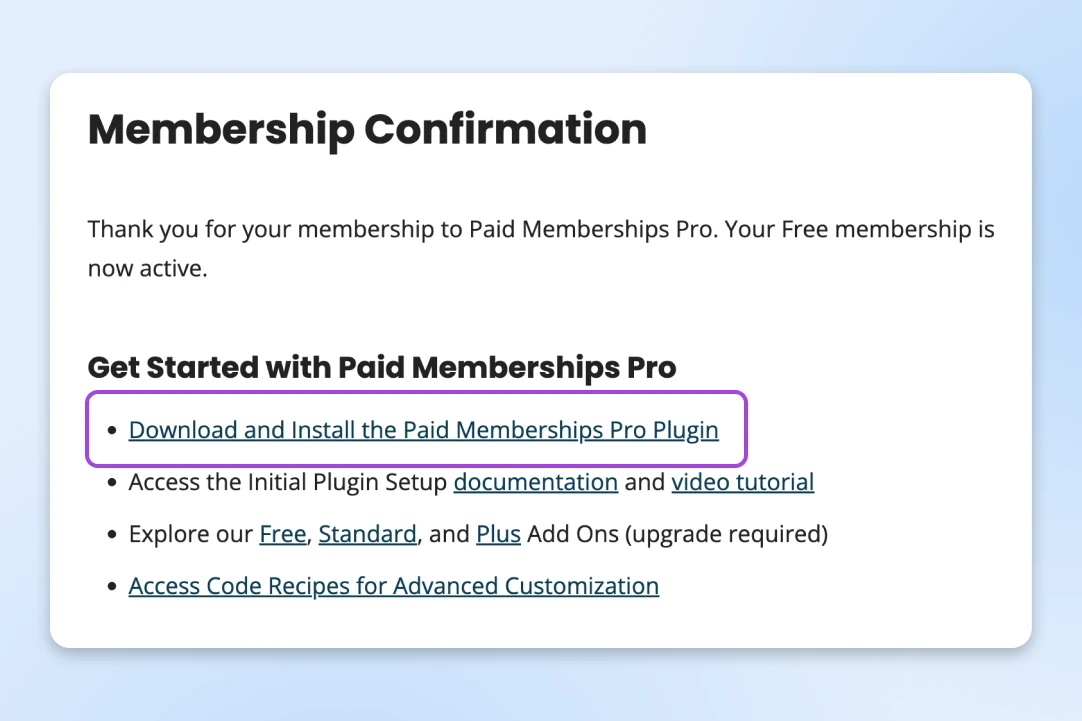
Task: Open the video tutorial link
Action: (x=742, y=482)
